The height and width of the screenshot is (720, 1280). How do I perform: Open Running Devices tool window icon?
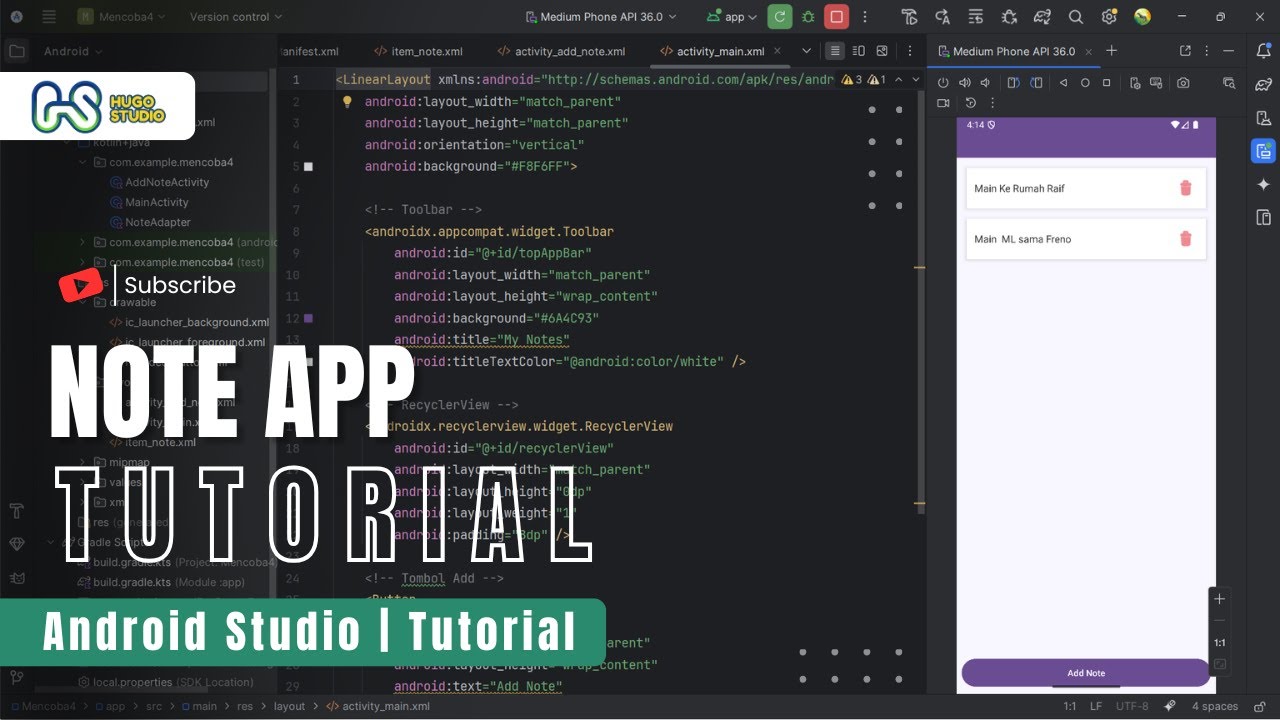click(x=1263, y=151)
